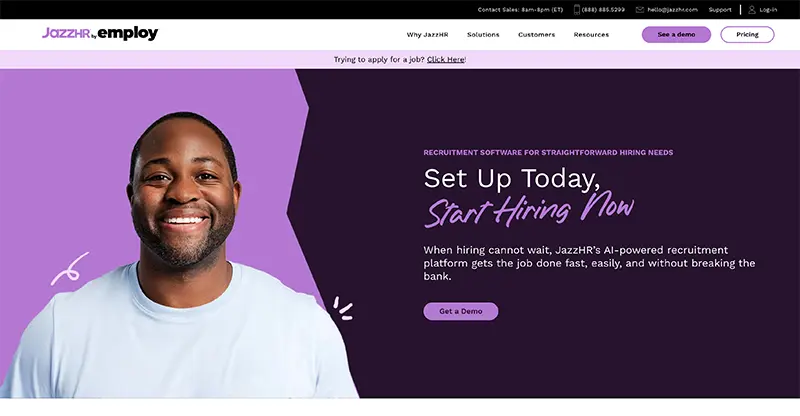Select the Log-in link
The width and height of the screenshot is (800, 416).
tap(768, 10)
